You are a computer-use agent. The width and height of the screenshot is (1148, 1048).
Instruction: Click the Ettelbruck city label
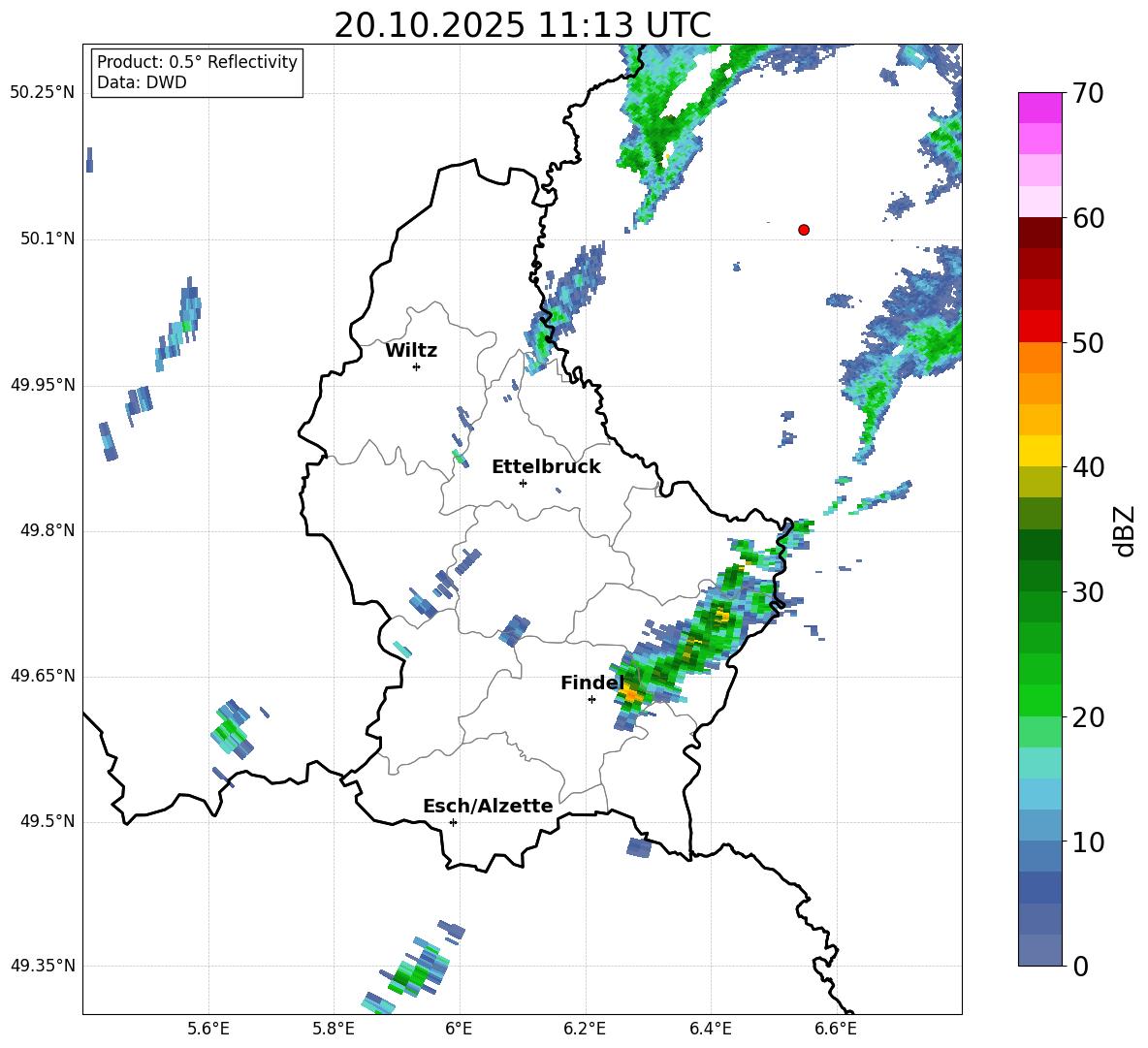[x=546, y=467]
